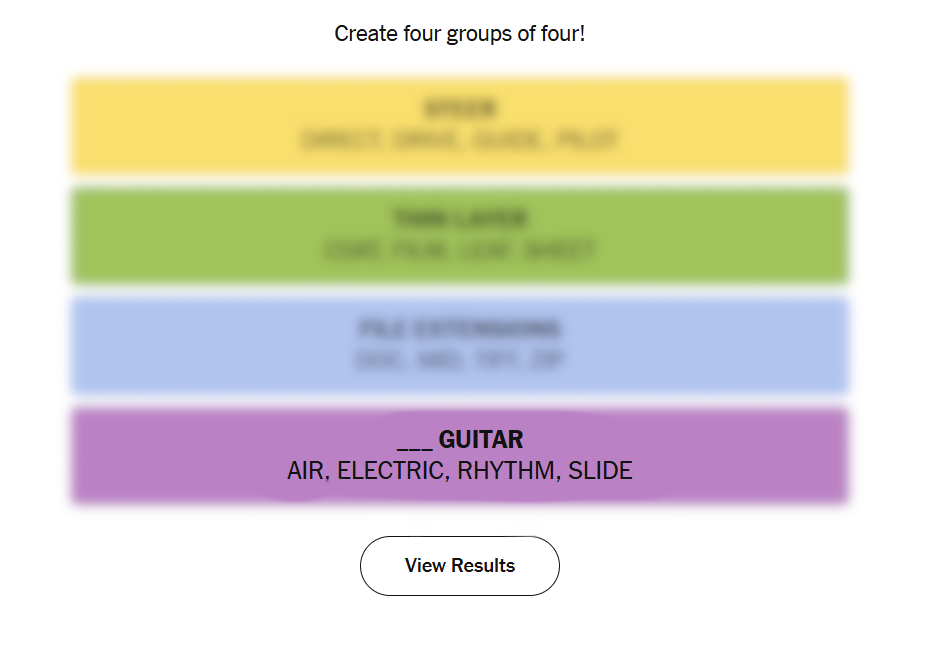
Task: Click the bold GUITAR category title
Action: 481,440
